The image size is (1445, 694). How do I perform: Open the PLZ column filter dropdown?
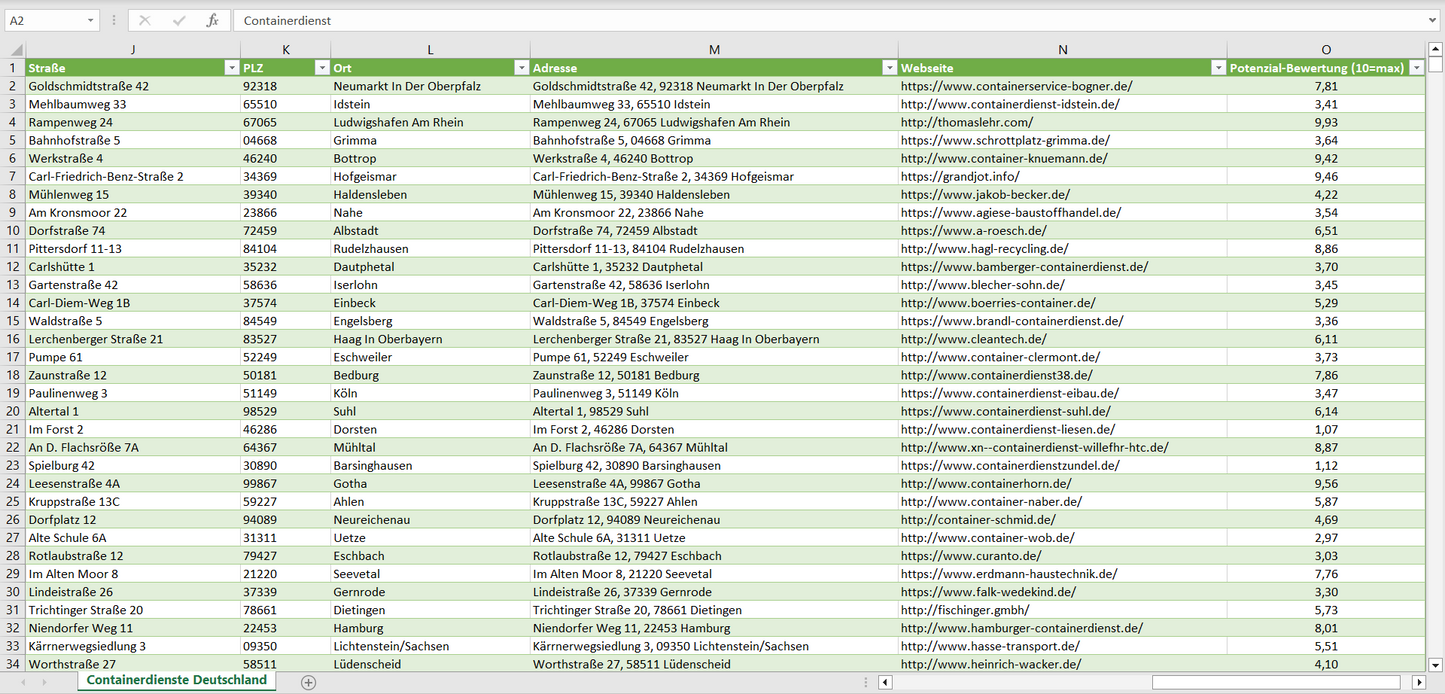(321, 68)
